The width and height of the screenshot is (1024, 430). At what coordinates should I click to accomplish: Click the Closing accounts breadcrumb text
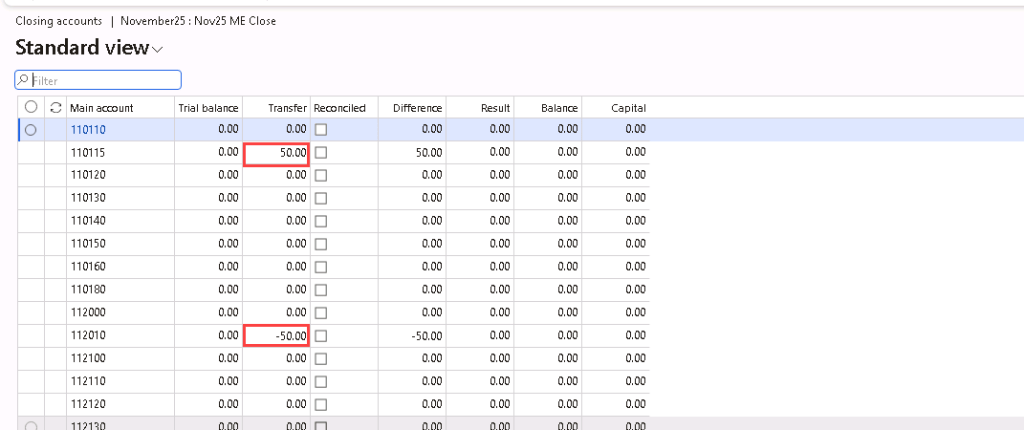[59, 20]
